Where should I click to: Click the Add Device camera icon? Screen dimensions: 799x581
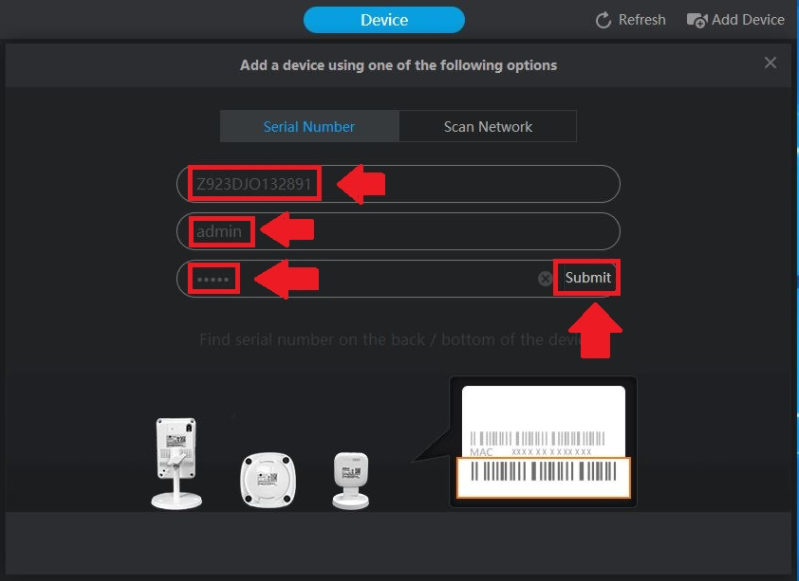pos(697,20)
